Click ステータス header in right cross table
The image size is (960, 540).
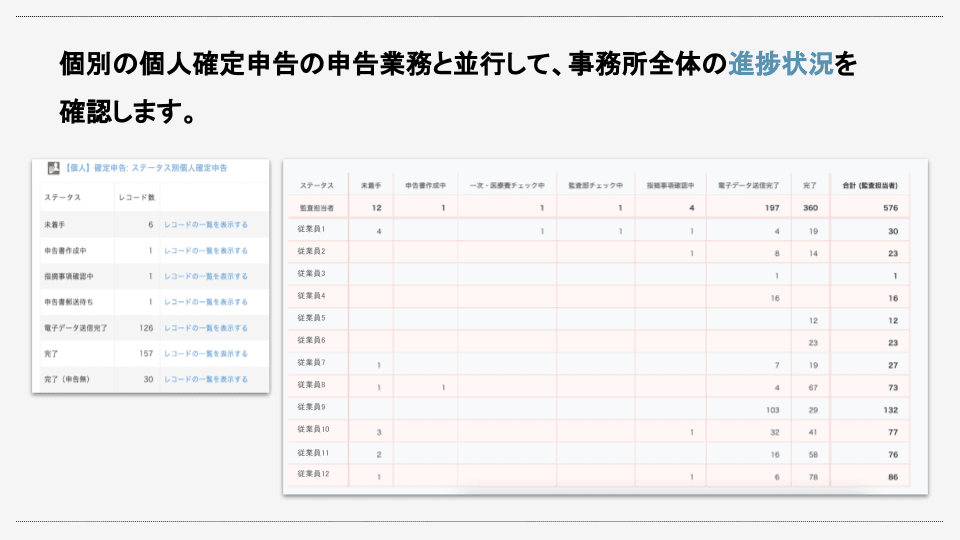[317, 185]
